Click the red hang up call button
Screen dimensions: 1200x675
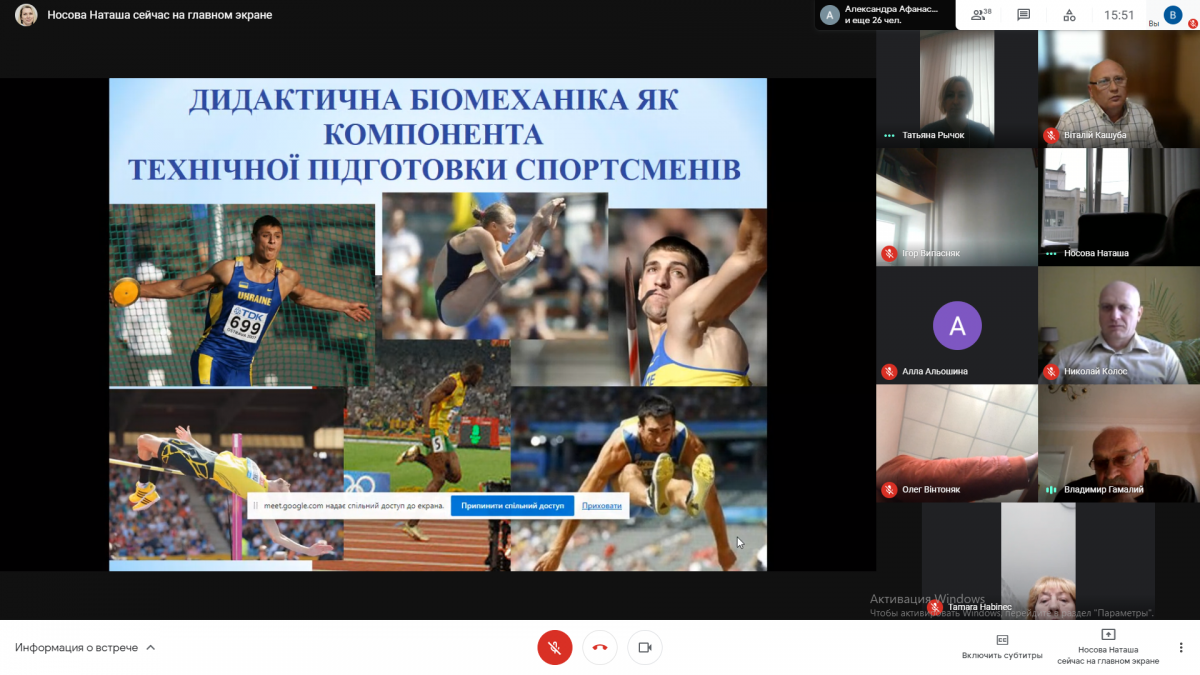click(600, 648)
